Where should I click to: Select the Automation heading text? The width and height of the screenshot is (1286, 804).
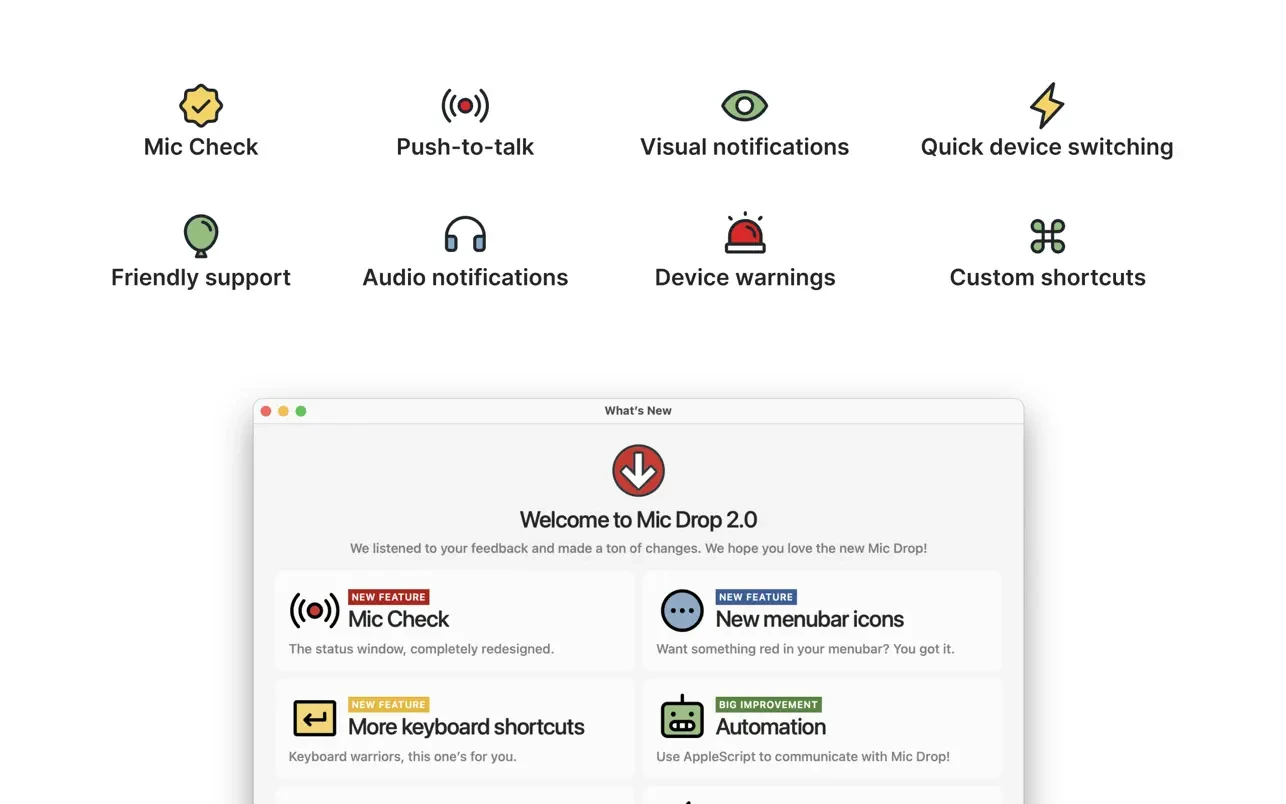770,727
